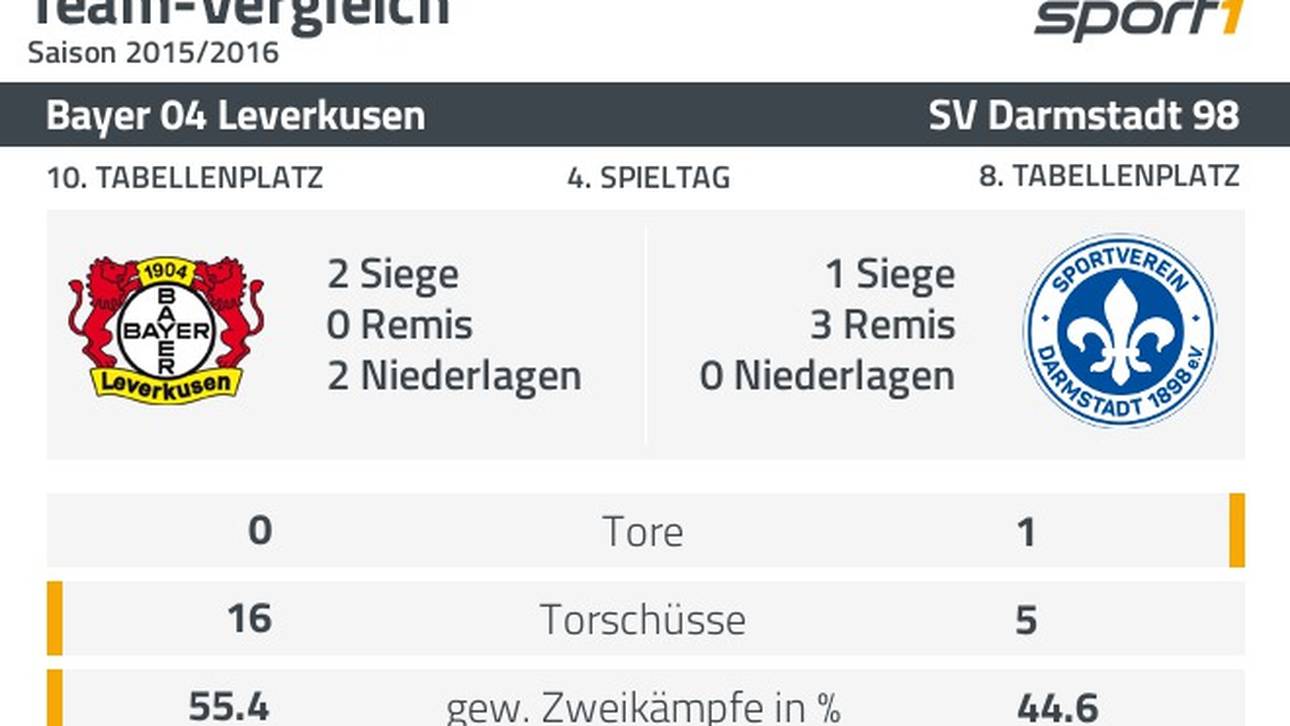Click the gew. Zweikämpfe in % label

(x=643, y=707)
